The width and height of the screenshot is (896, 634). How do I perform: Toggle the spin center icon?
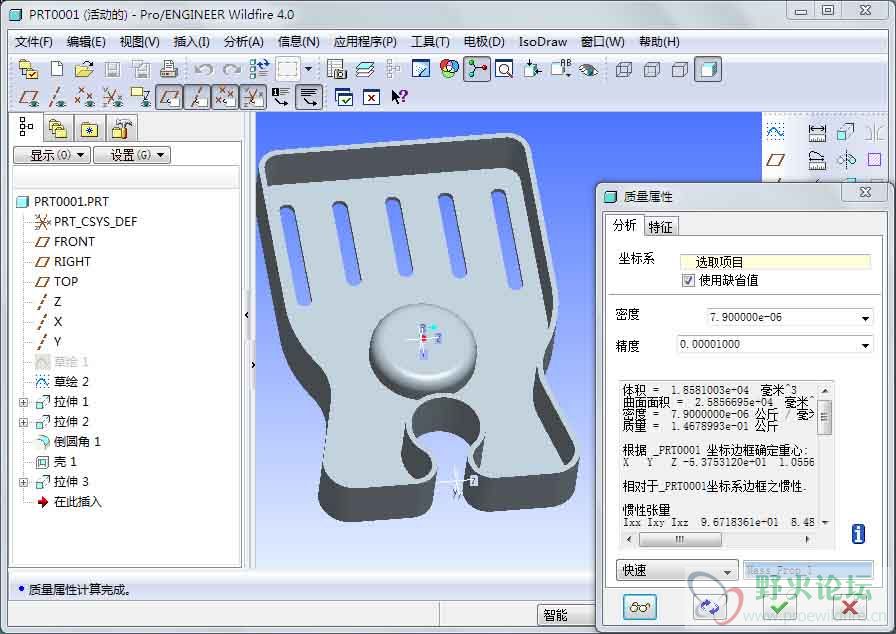click(477, 70)
